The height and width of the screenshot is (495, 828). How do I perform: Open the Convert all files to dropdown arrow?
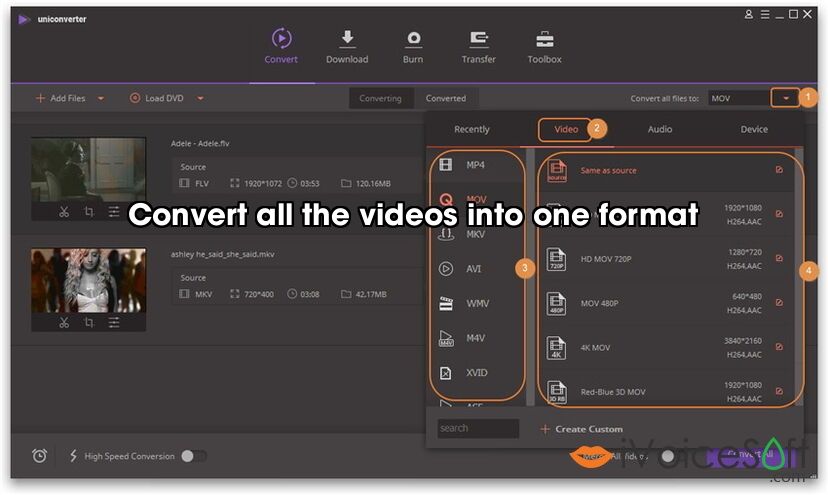(x=785, y=98)
